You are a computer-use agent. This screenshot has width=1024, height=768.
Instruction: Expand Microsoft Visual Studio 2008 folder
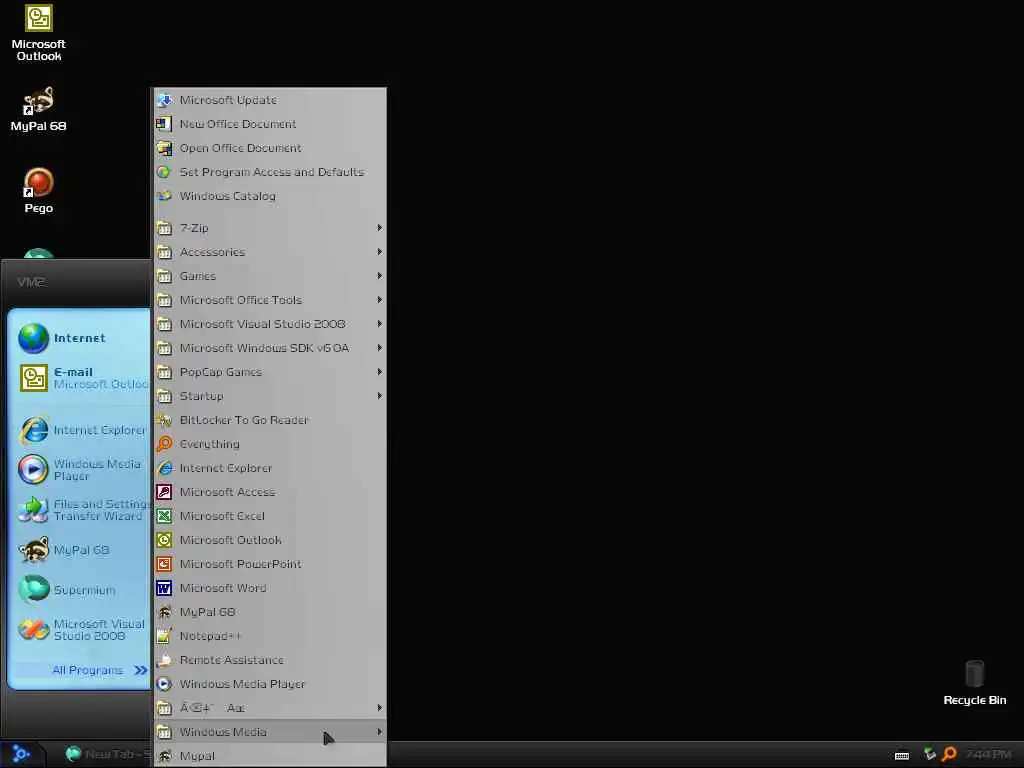click(x=270, y=324)
